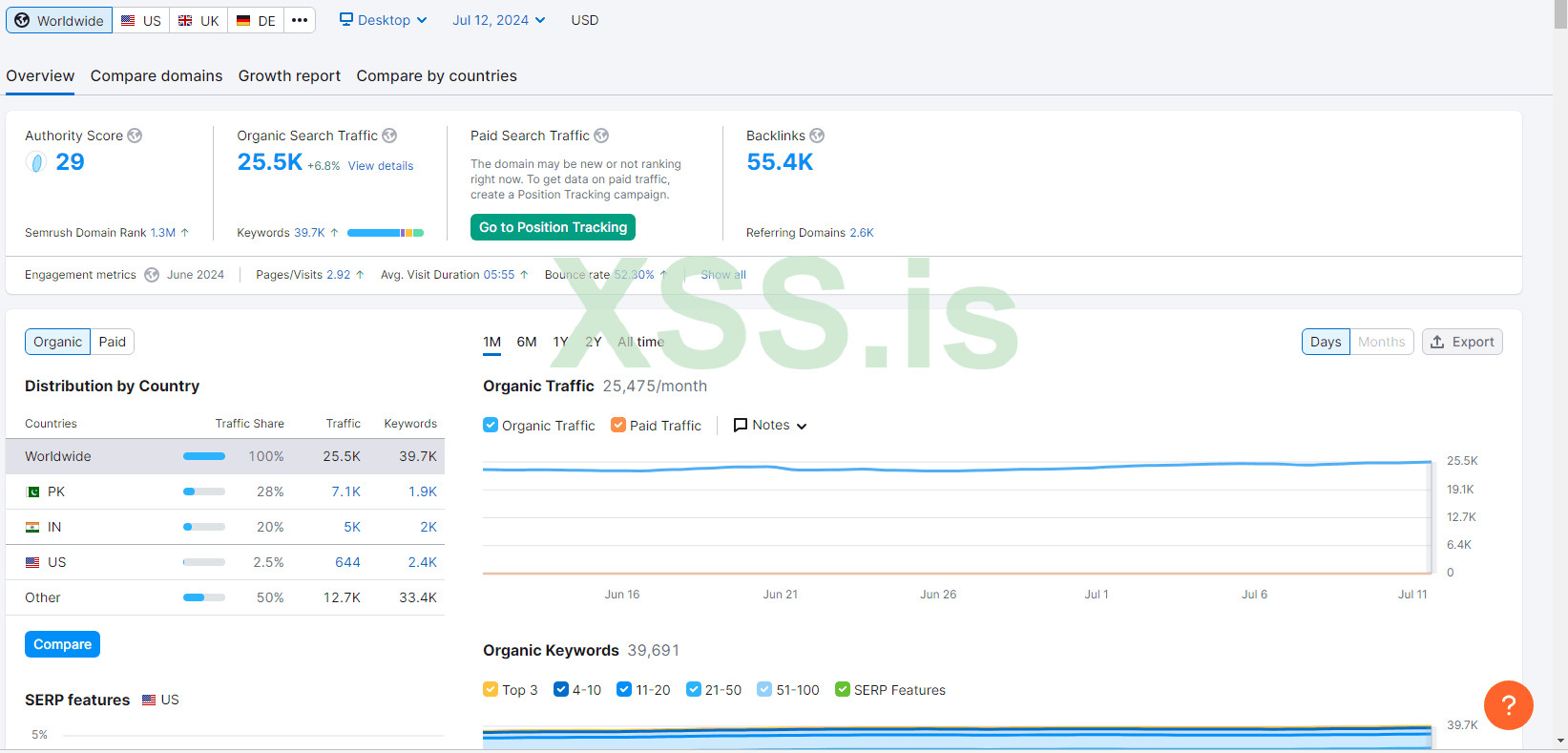Open the more countries ellipsis menu

[x=300, y=20]
